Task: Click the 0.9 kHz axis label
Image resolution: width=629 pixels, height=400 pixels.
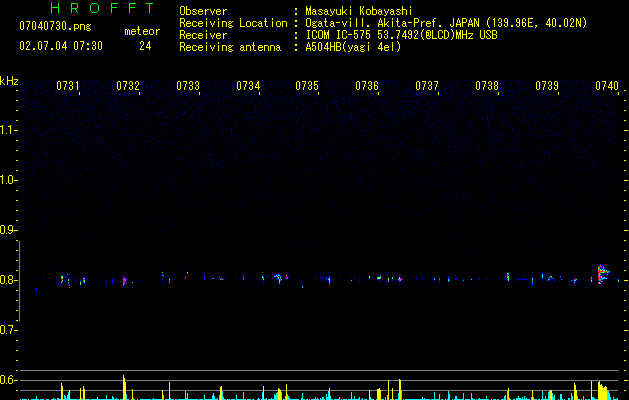Action: [8, 230]
